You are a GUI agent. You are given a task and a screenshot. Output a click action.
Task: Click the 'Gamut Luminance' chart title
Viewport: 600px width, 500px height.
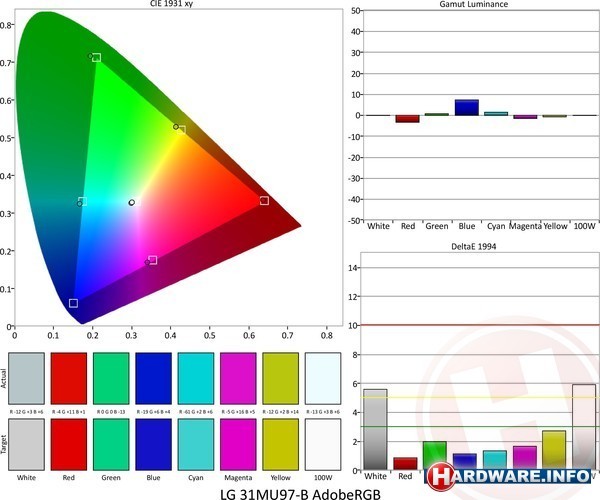474,4
